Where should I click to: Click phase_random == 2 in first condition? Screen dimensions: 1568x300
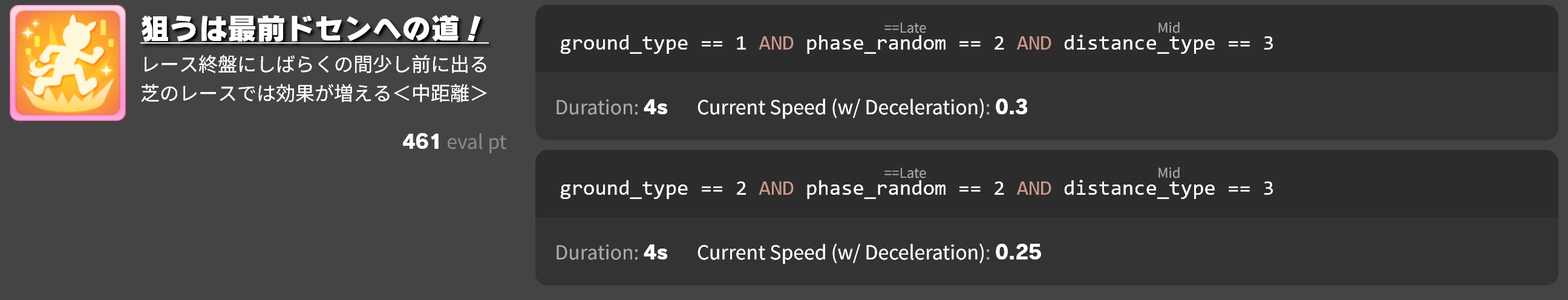click(x=904, y=43)
